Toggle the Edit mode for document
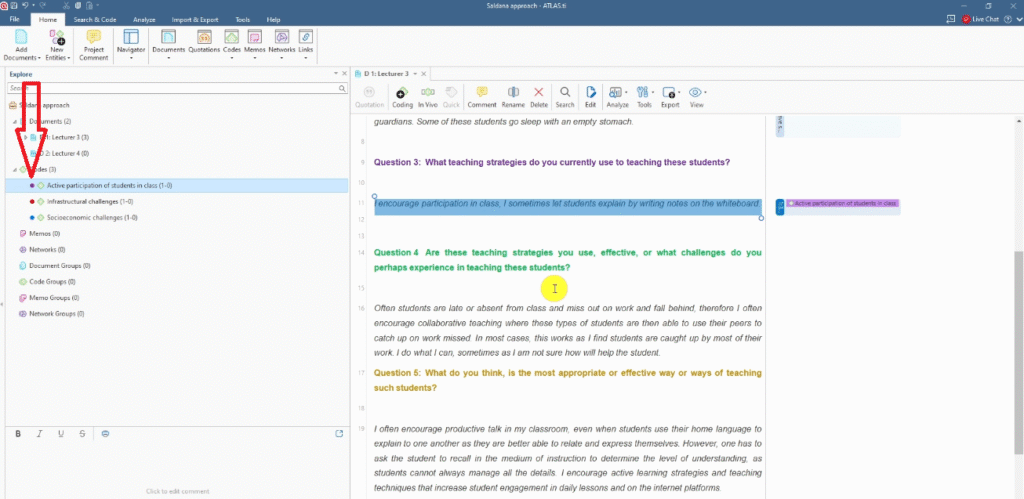This screenshot has height=499, width=1024. point(590,96)
